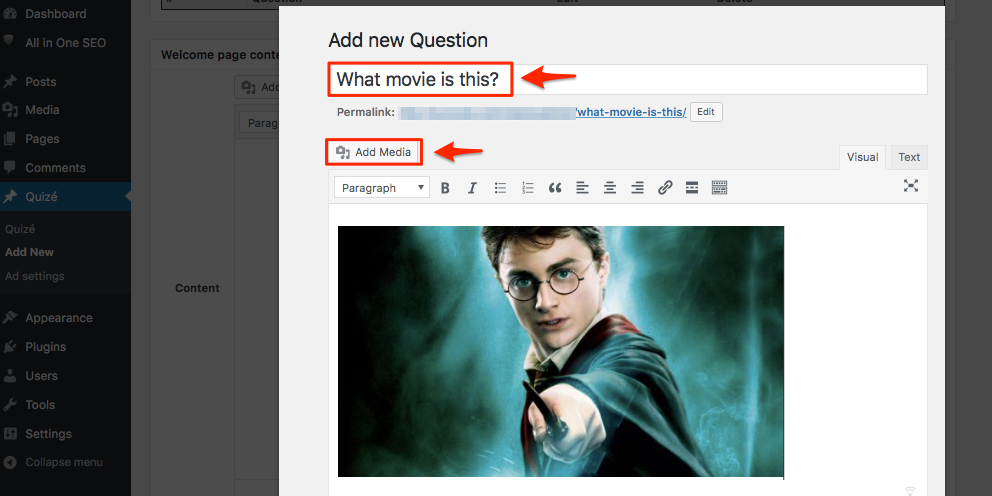Apply blockquote formatting
This screenshot has height=496, width=992.
(x=555, y=188)
